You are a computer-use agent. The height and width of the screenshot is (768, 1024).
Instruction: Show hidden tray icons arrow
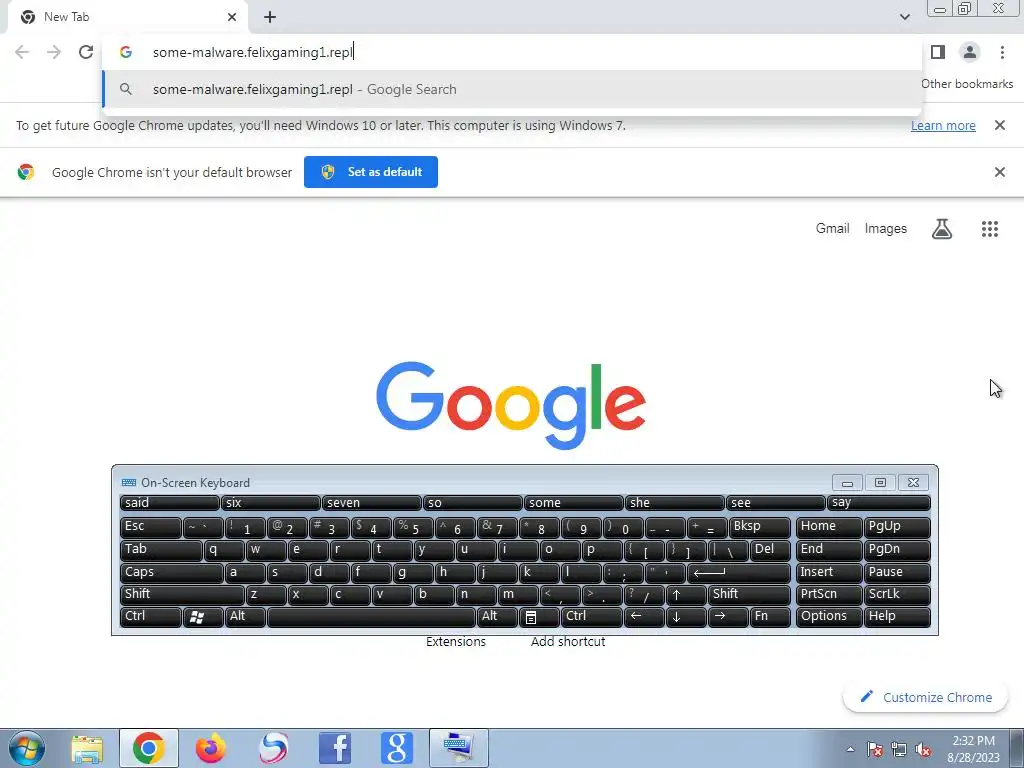(x=850, y=749)
